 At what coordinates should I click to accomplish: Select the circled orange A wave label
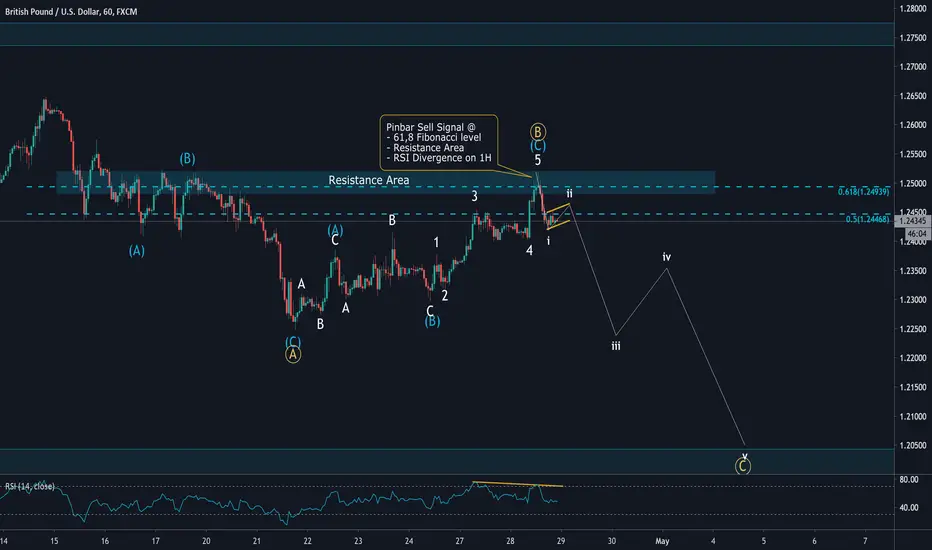[292, 355]
